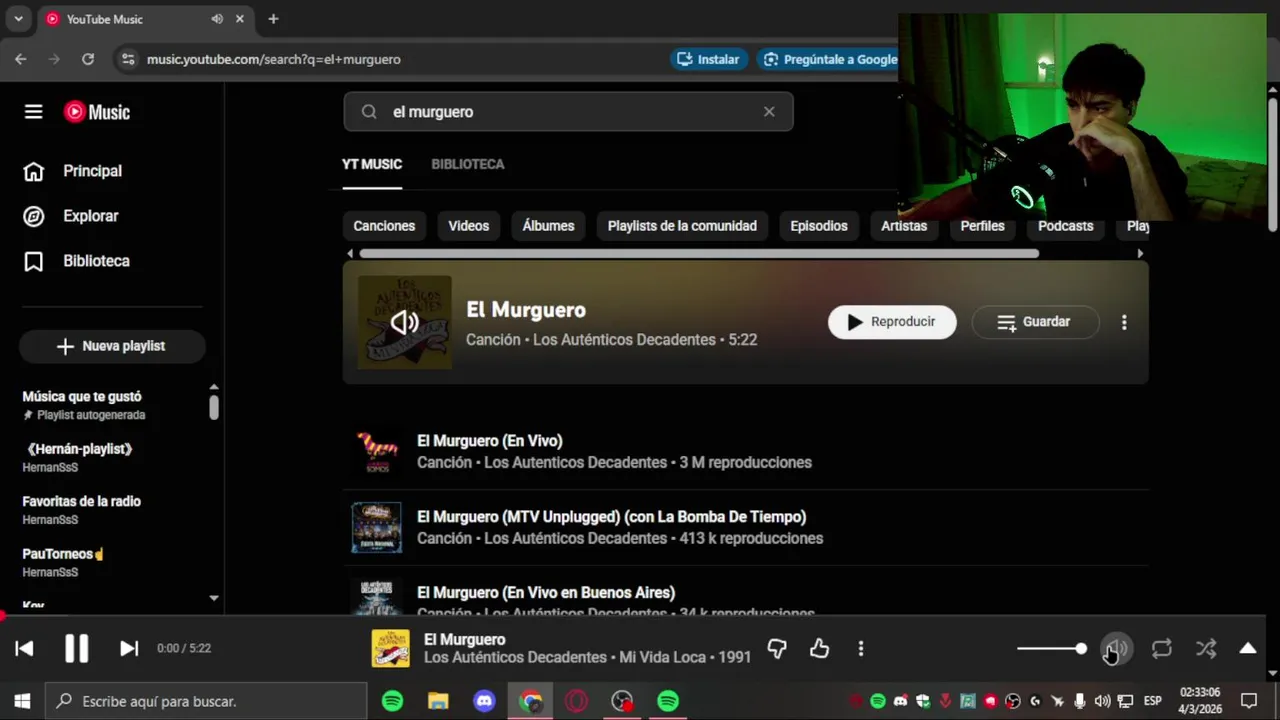Adjust the player volume slider
This screenshot has height=720, width=1280.
1052,649
